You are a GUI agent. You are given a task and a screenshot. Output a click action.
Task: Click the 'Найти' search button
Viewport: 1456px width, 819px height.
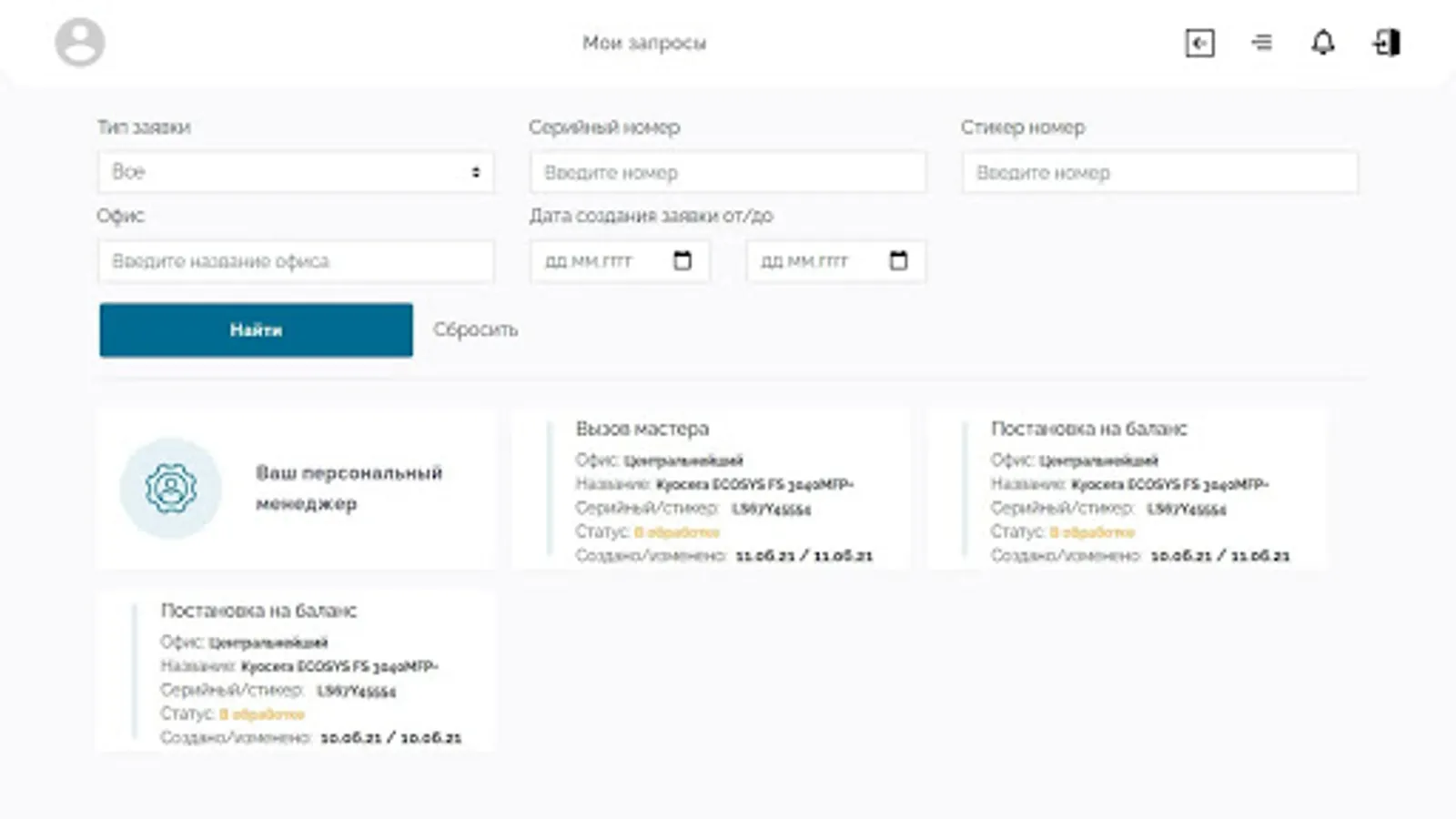[256, 330]
